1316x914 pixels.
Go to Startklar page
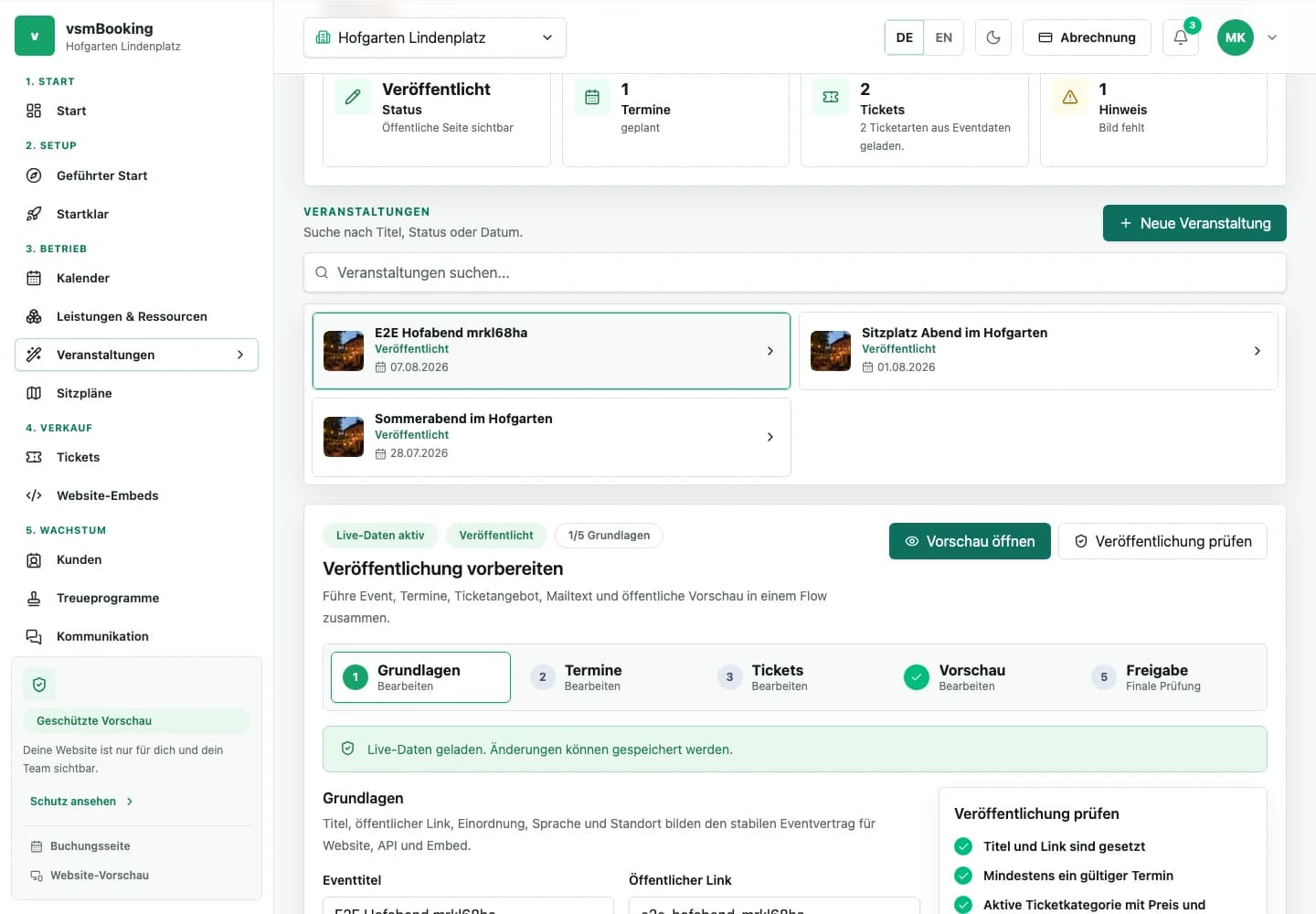[x=137, y=214]
